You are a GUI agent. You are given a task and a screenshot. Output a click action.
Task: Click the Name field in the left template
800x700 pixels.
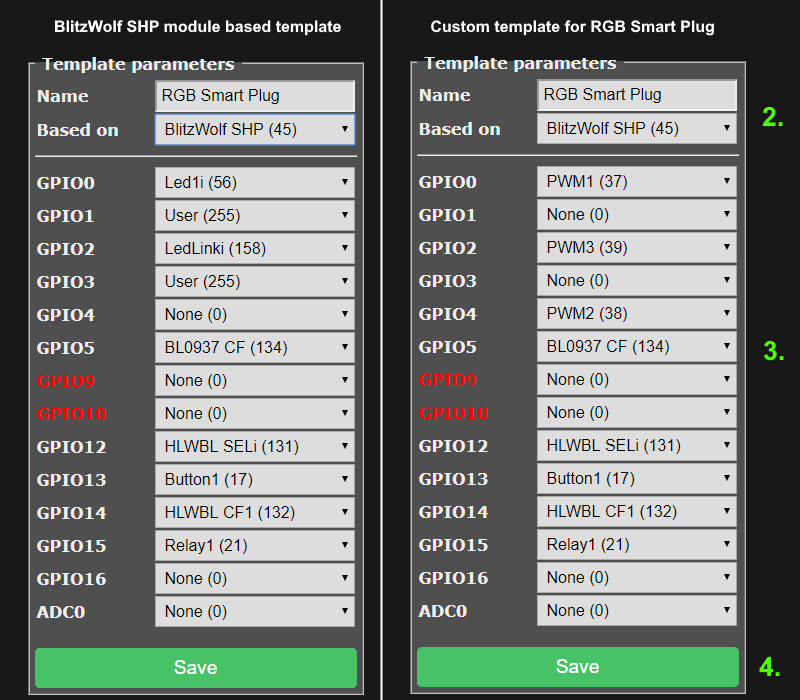tap(255, 95)
